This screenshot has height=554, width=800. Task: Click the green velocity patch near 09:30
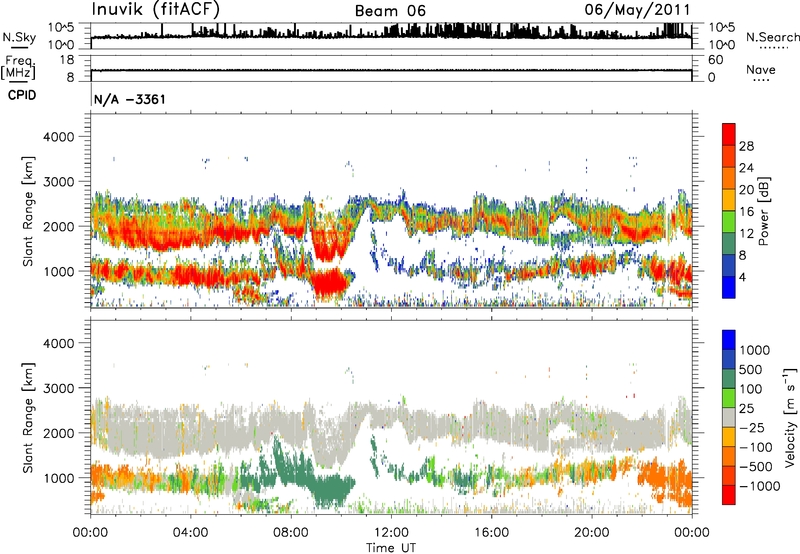[x=329, y=489]
